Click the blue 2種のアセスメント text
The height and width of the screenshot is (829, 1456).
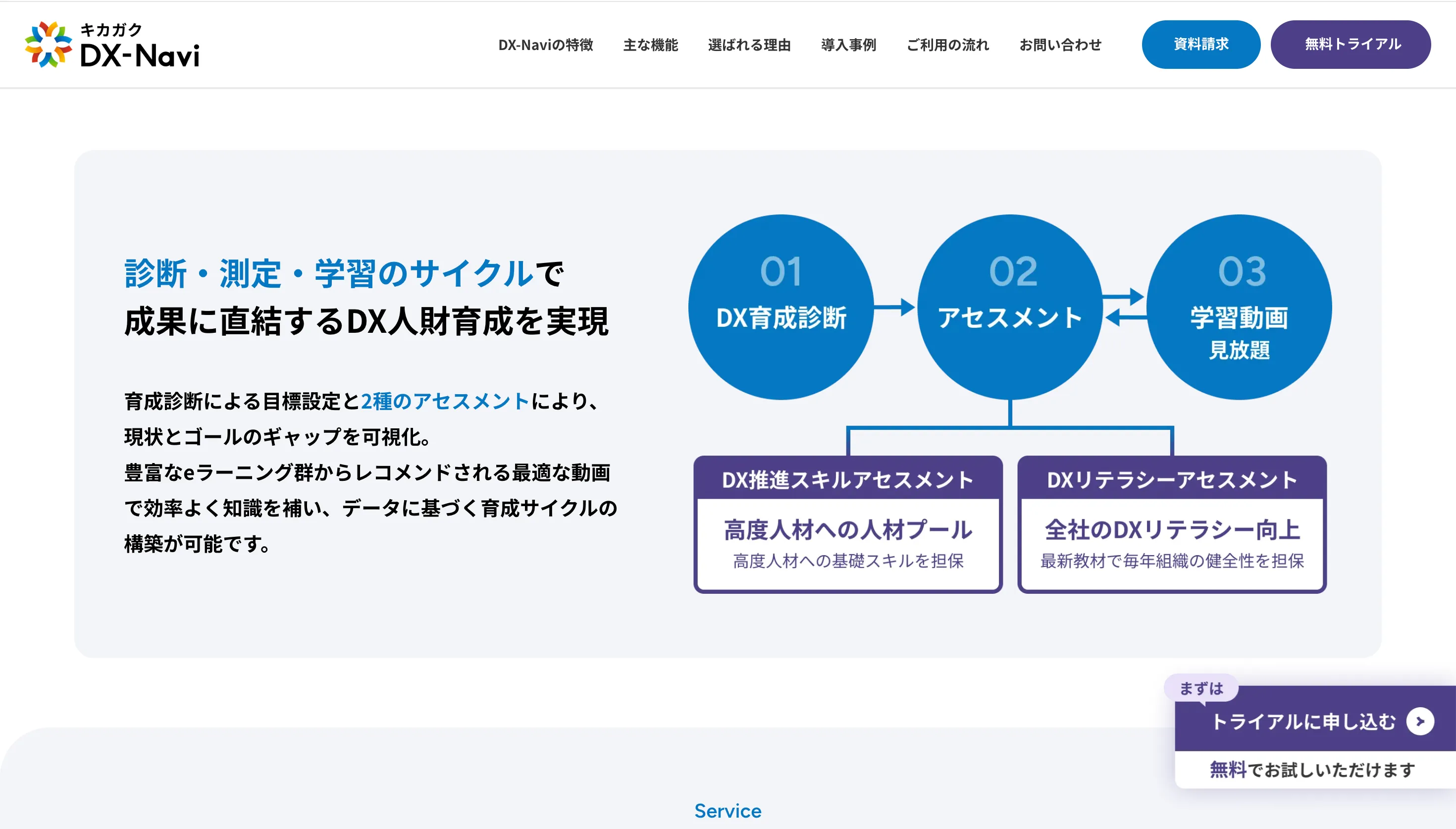[446, 402]
